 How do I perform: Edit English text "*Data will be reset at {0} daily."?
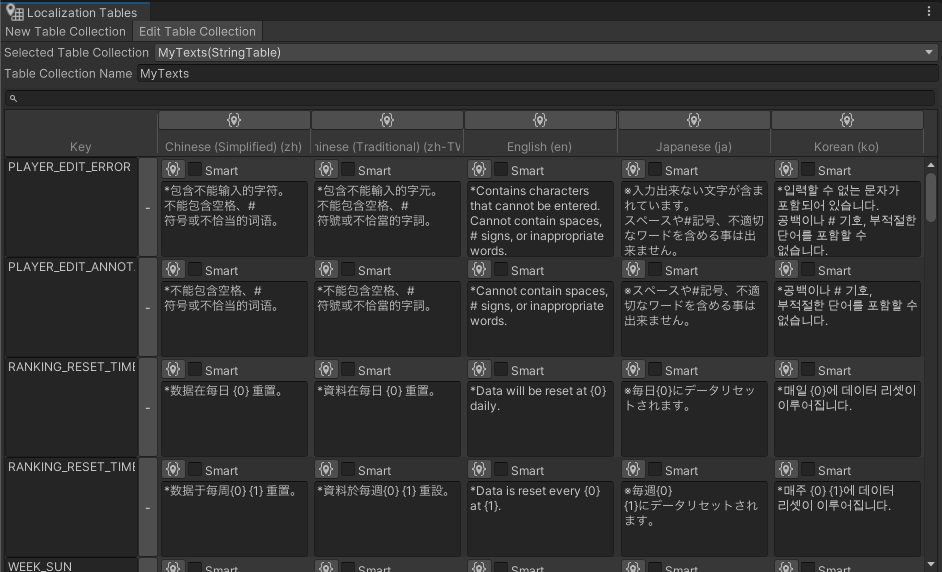[x=540, y=419]
